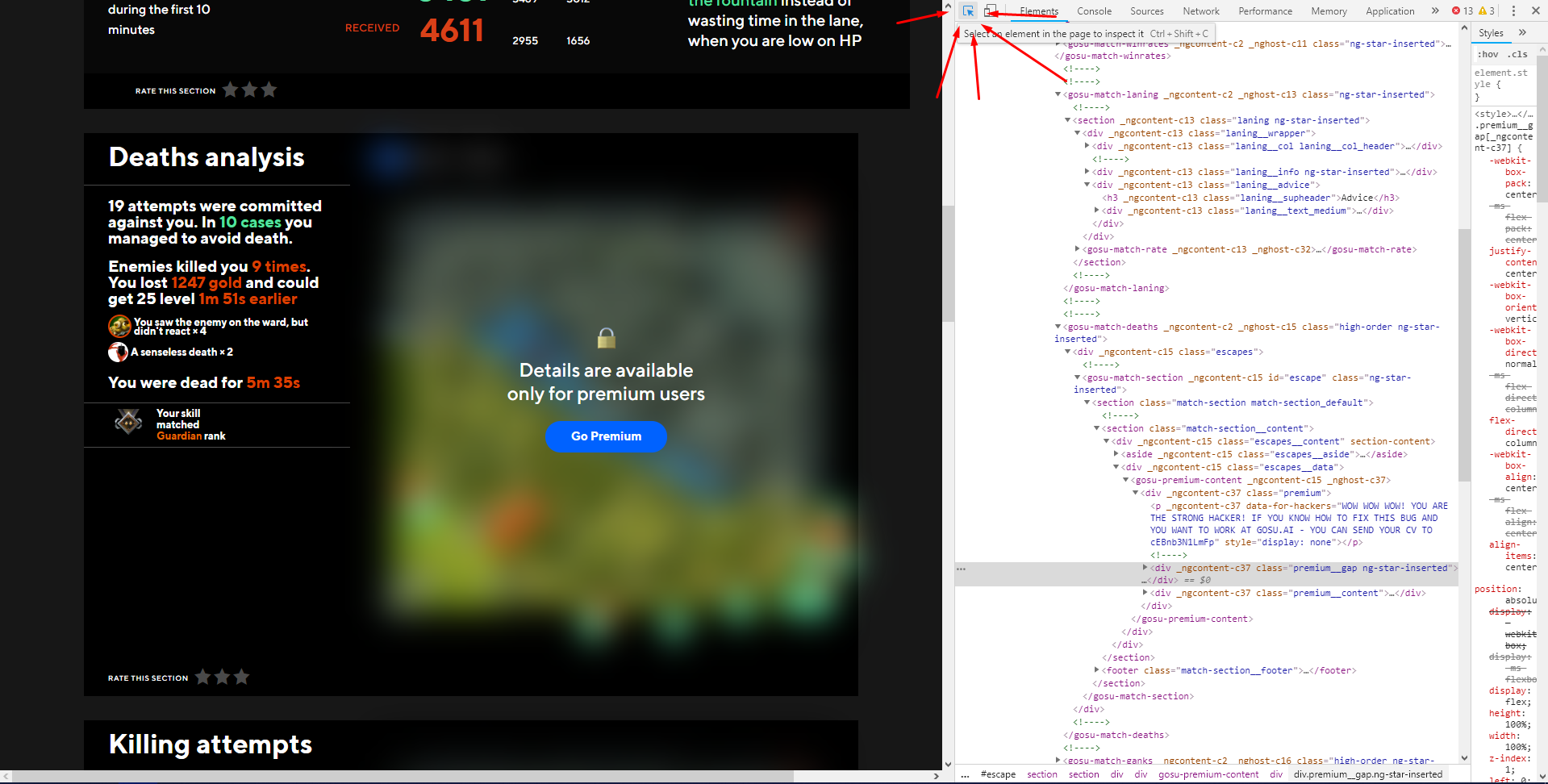Expand the laning__info div

point(1087,173)
